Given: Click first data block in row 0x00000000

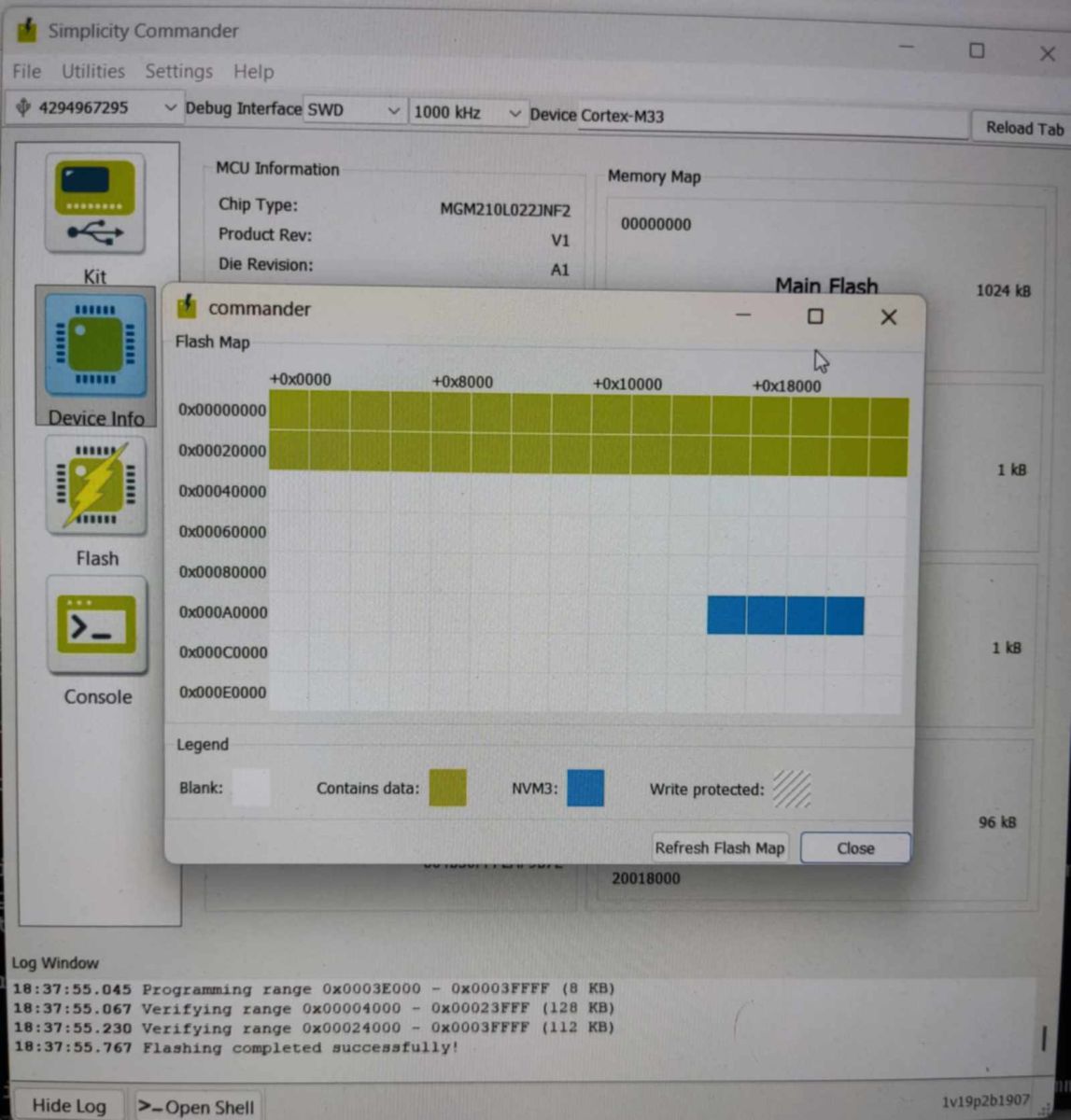Looking at the screenshot, I should pyautogui.click(x=289, y=410).
